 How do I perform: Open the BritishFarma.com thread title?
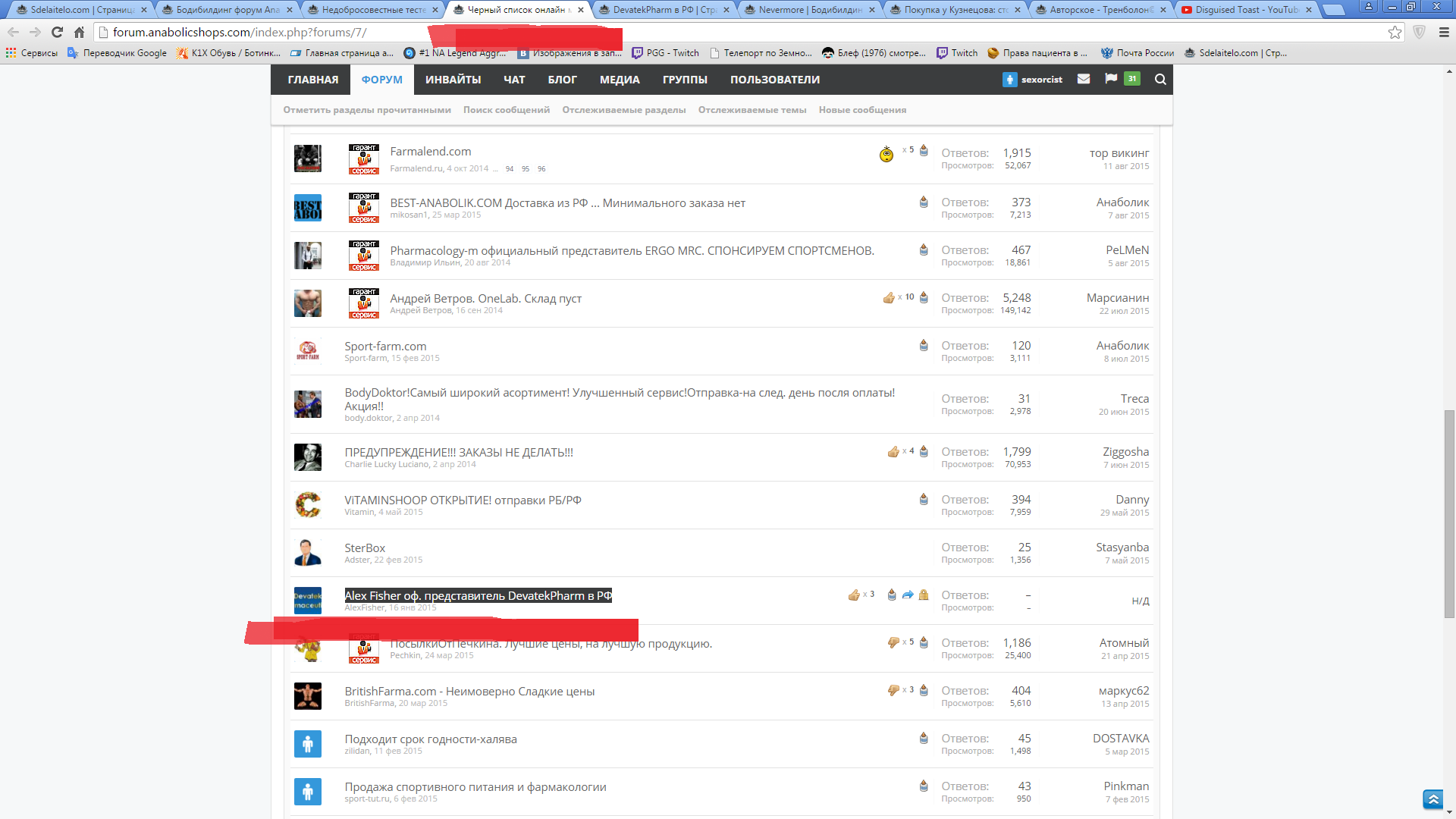coord(469,691)
